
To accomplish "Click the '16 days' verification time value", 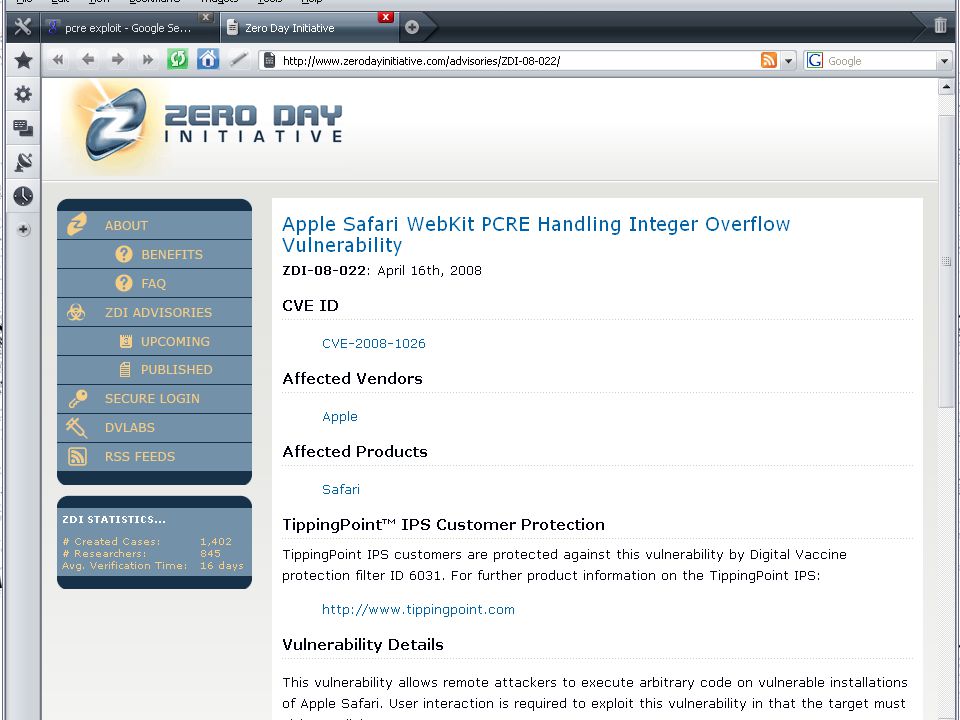I will point(222,566).
